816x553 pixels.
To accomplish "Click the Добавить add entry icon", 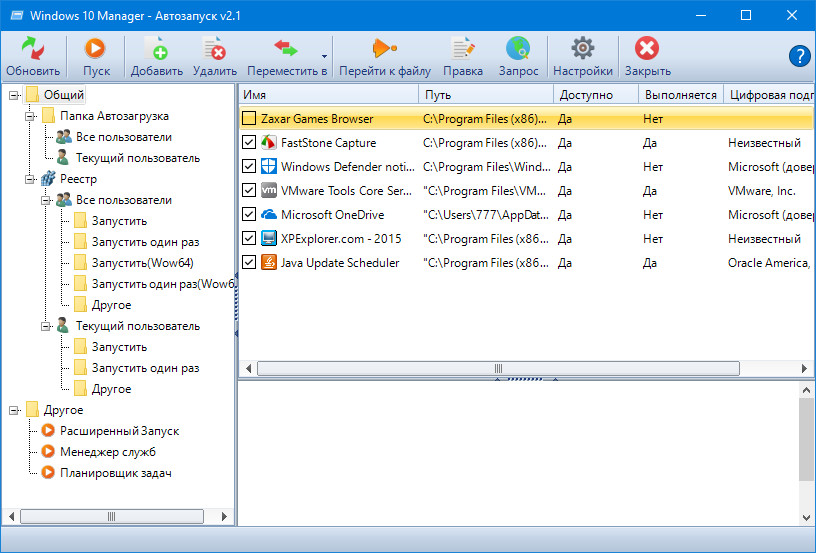I will [x=156, y=48].
